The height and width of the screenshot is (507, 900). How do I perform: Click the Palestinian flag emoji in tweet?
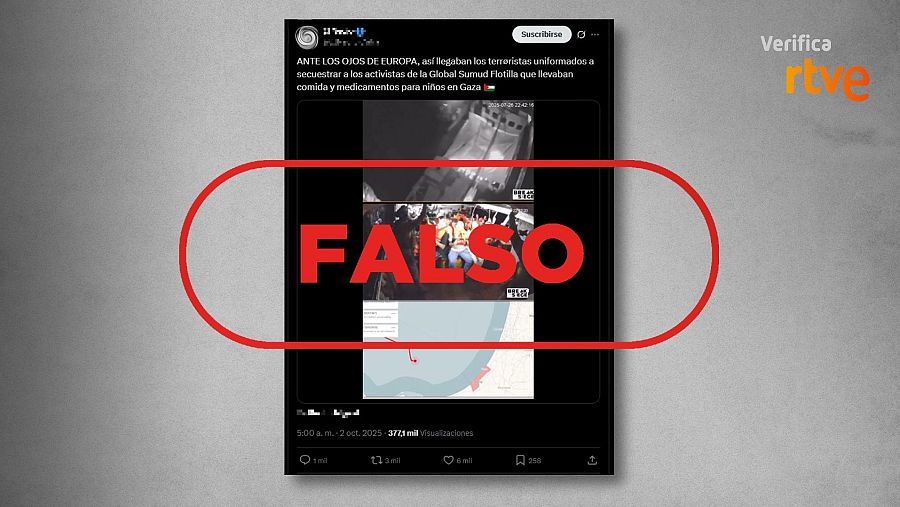pyautogui.click(x=489, y=87)
